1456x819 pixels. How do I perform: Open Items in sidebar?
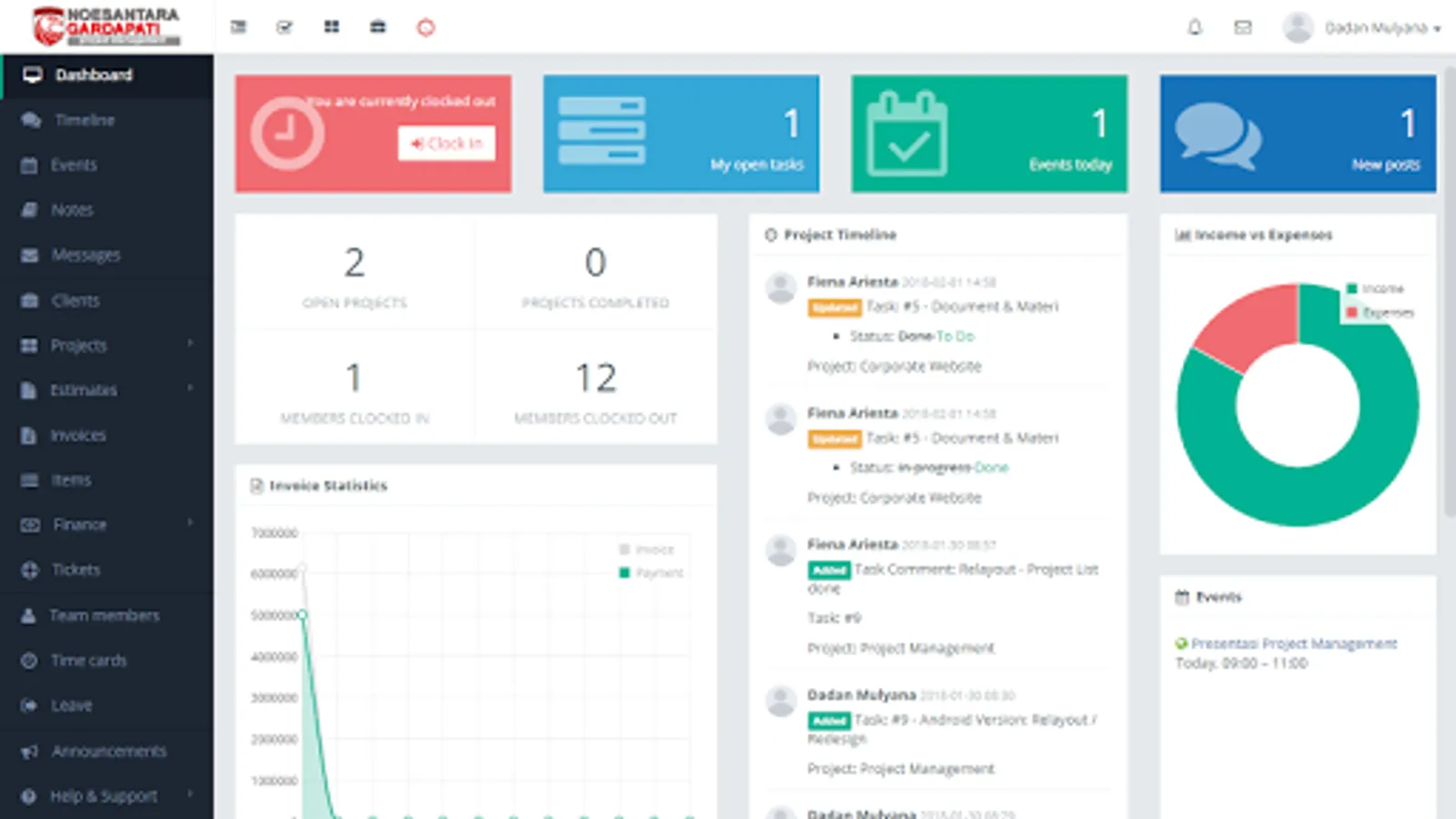pos(107,480)
